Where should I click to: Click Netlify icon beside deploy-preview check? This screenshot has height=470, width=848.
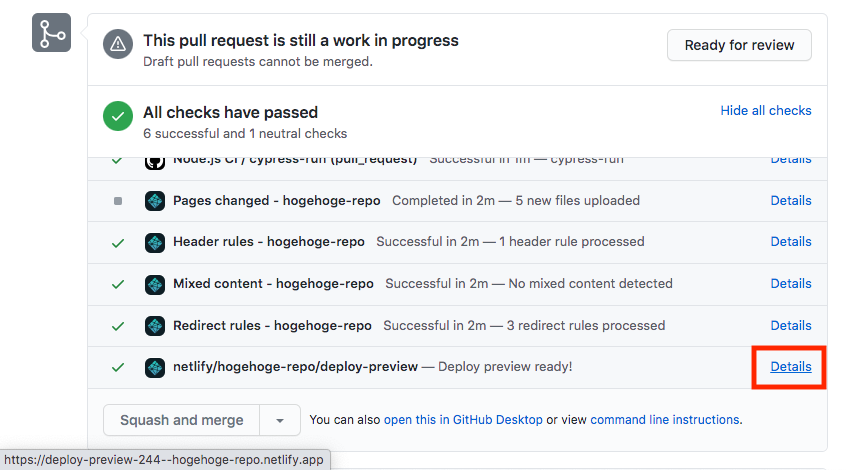point(155,368)
